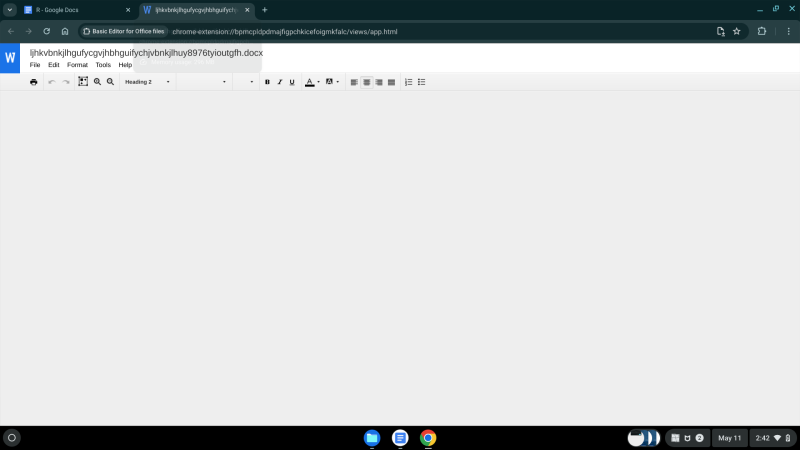Click the save-to-Drive page icon in address bar
800x450 pixels.
coord(720,32)
